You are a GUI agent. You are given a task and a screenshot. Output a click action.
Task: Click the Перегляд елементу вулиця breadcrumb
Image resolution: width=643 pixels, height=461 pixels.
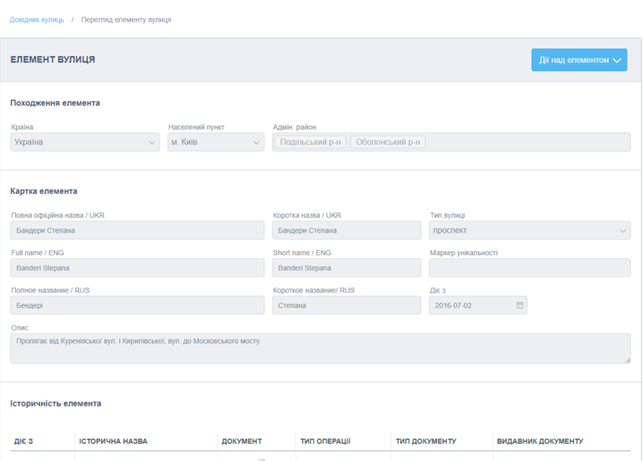click(126, 20)
